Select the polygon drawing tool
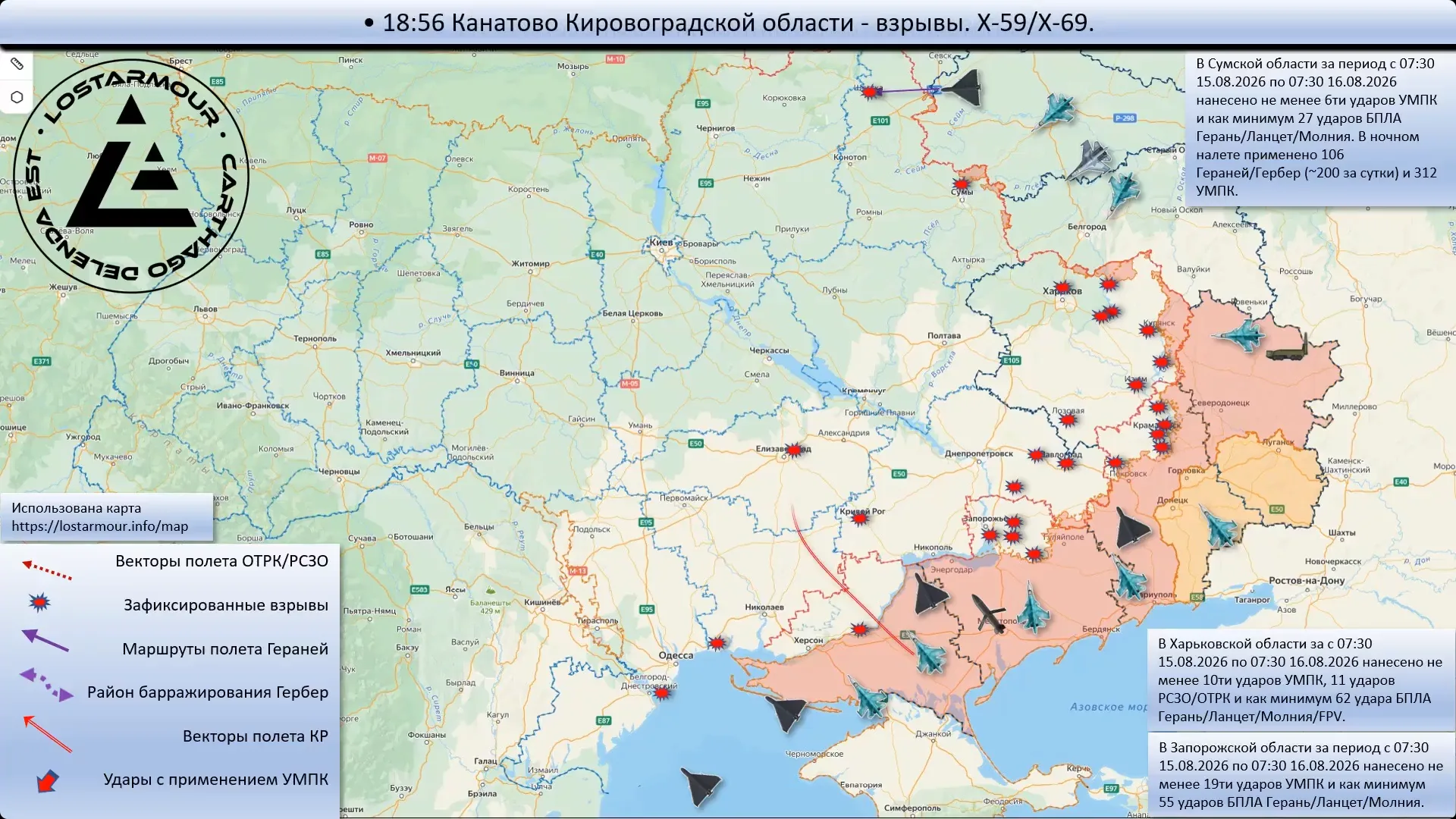This screenshot has width=1456, height=819. [x=17, y=97]
